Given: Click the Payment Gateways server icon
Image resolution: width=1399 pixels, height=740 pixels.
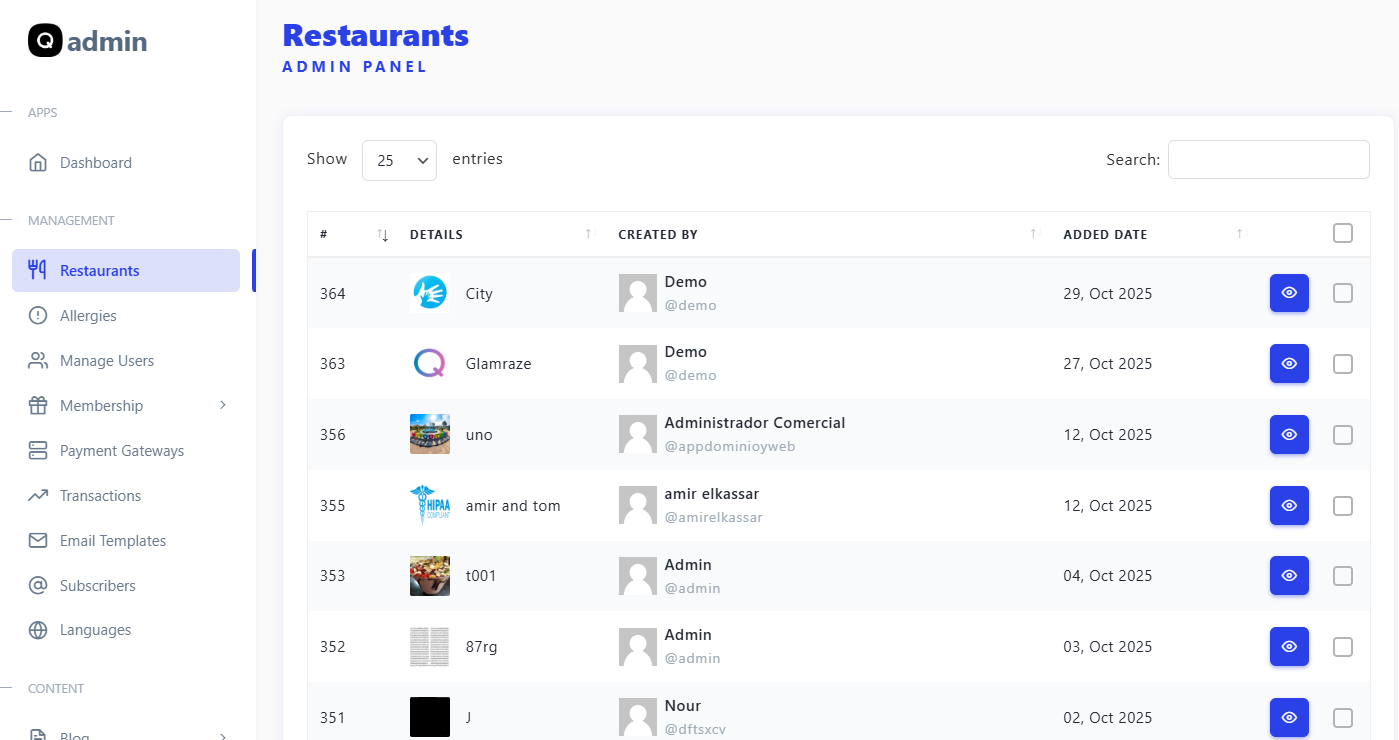Looking at the screenshot, I should [38, 451].
